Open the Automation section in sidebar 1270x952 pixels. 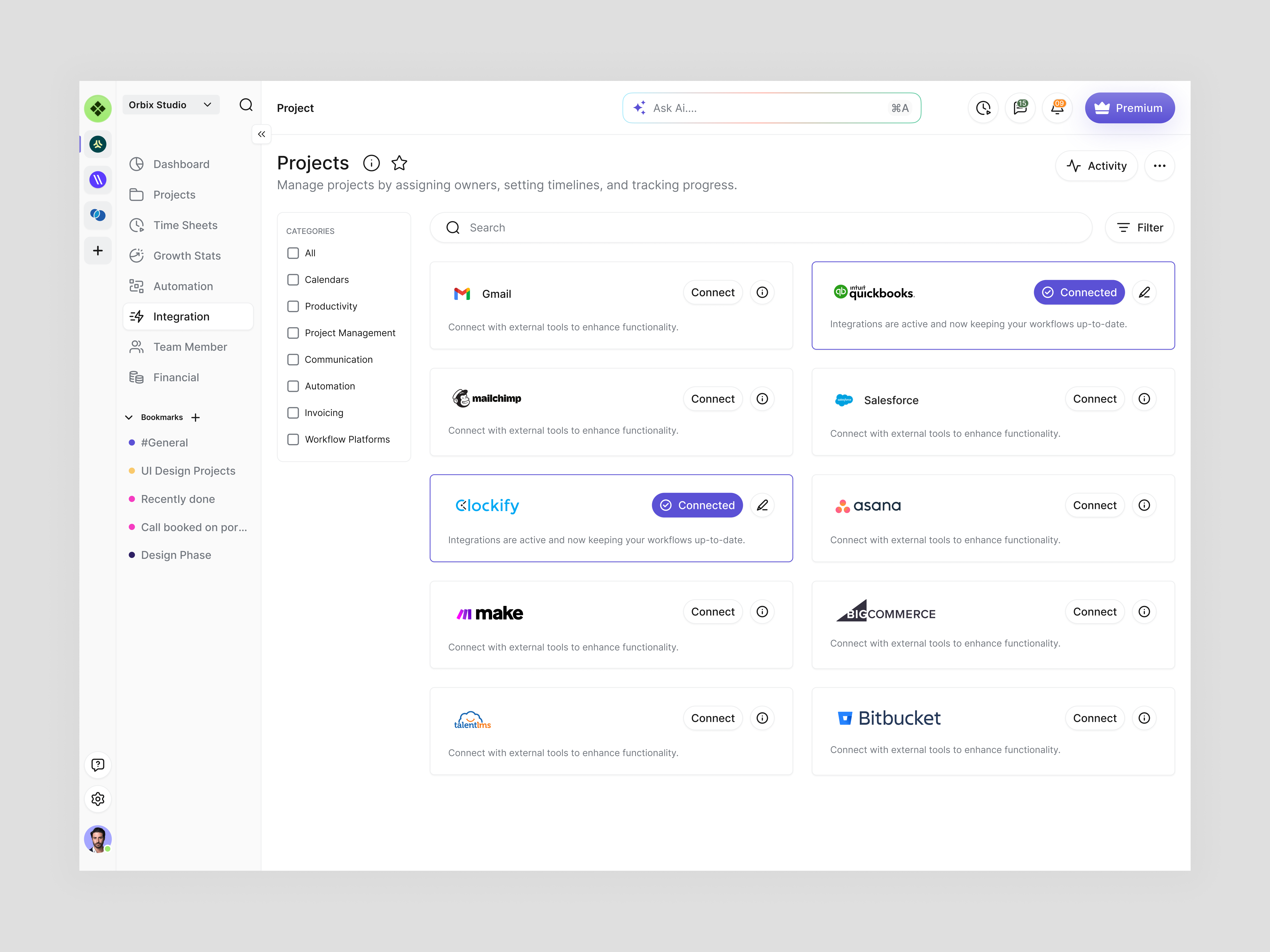183,286
